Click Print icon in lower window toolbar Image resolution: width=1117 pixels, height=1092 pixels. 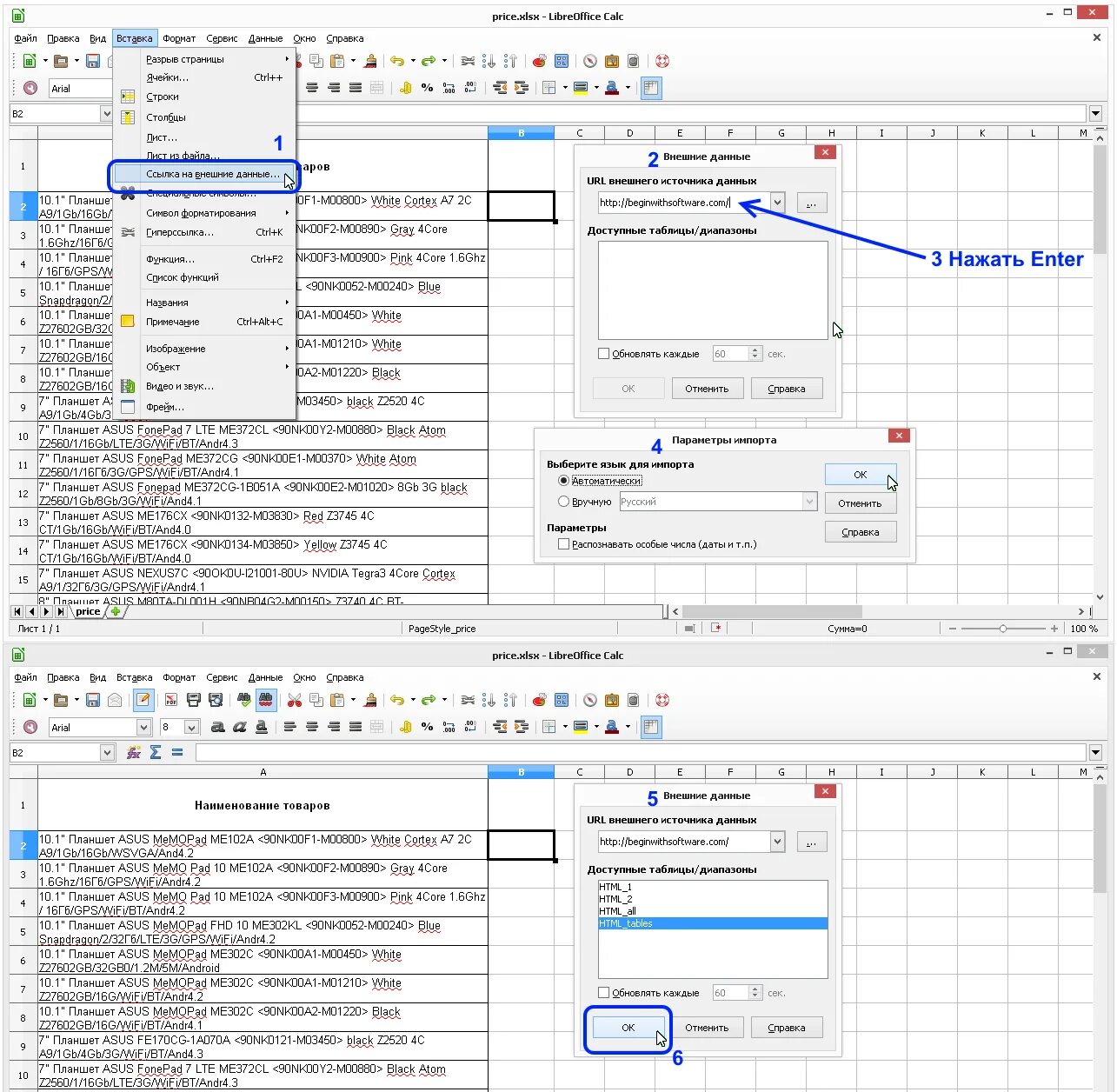[x=194, y=700]
